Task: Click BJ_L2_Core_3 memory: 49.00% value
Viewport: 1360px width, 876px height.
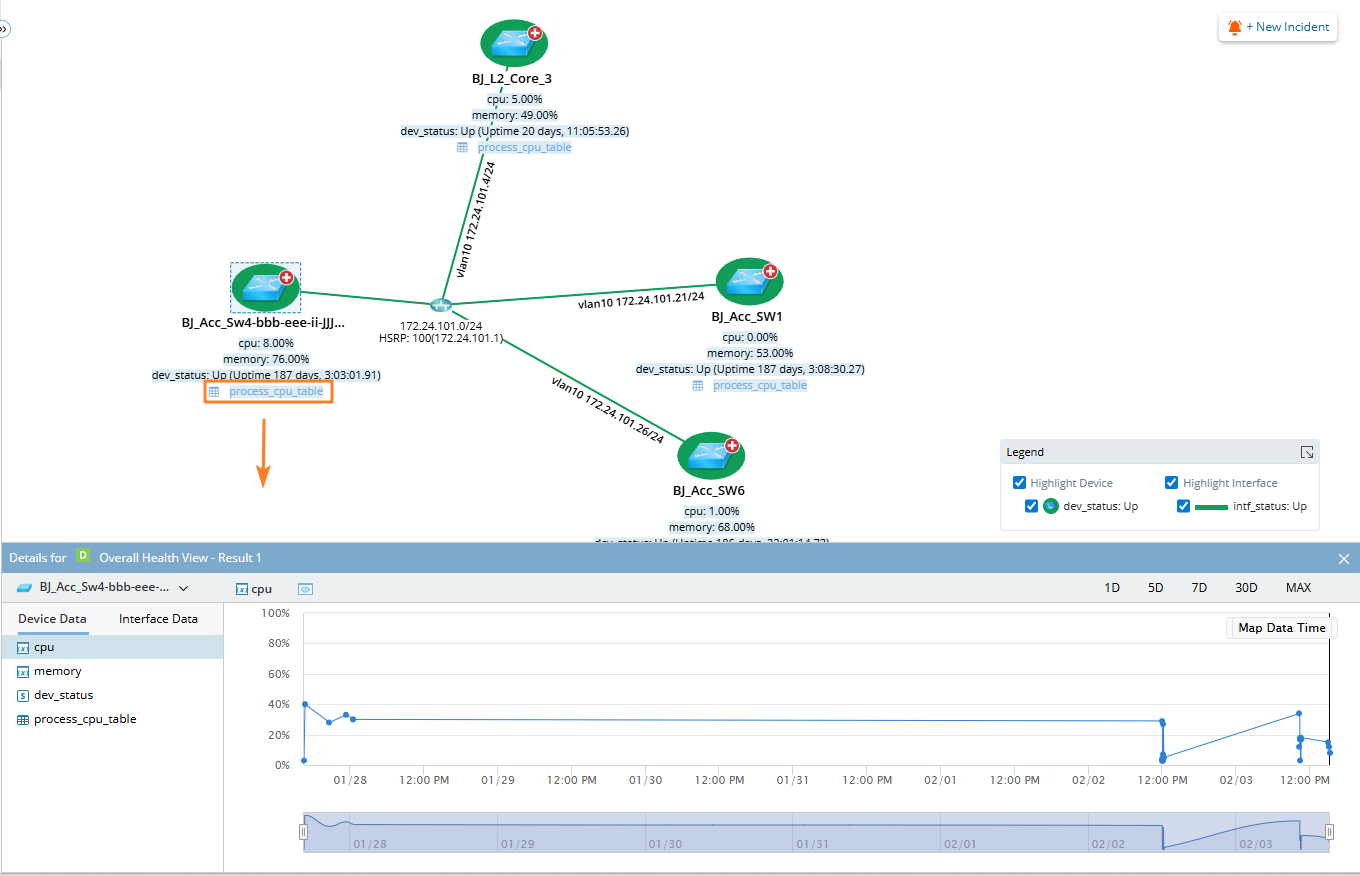Action: pos(514,115)
